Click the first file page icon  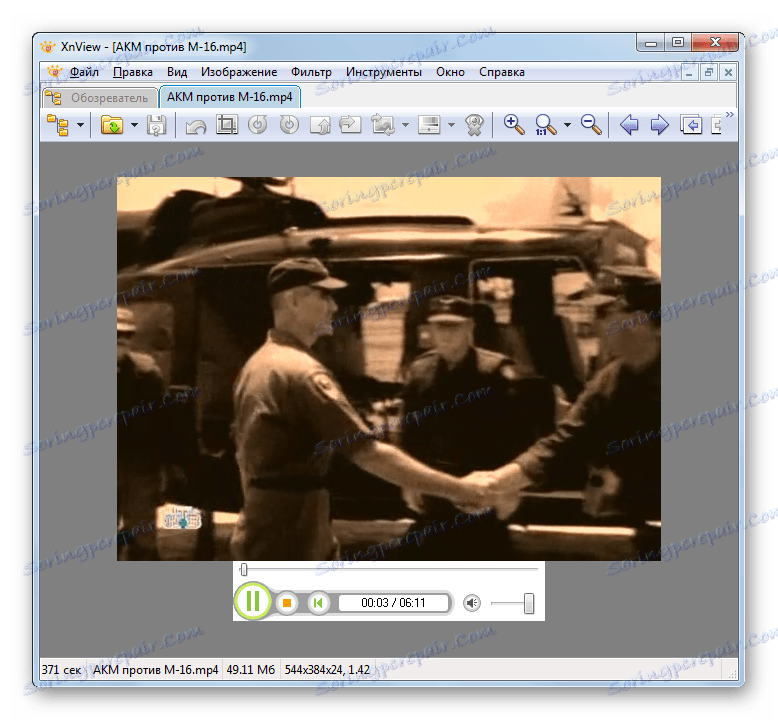(x=691, y=125)
